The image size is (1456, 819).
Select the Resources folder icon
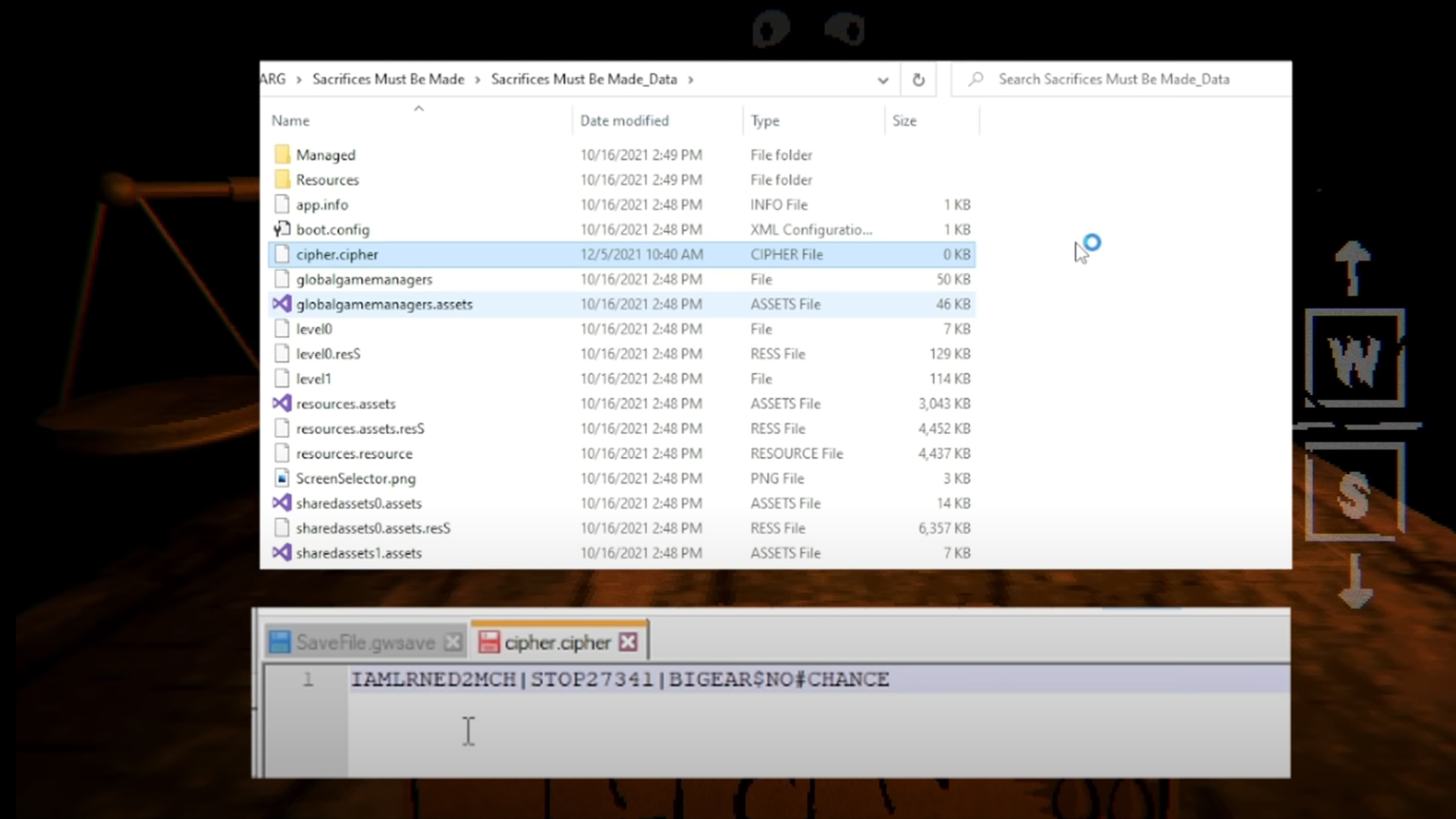[x=282, y=180]
